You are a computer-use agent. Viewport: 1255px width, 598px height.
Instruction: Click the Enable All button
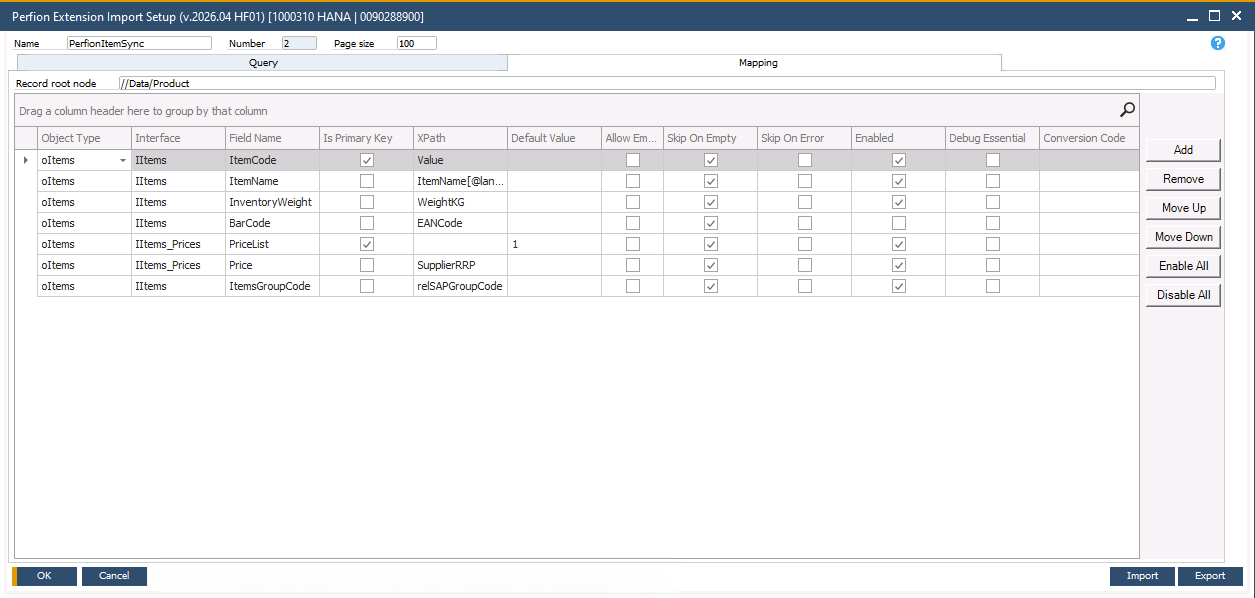(x=1183, y=266)
